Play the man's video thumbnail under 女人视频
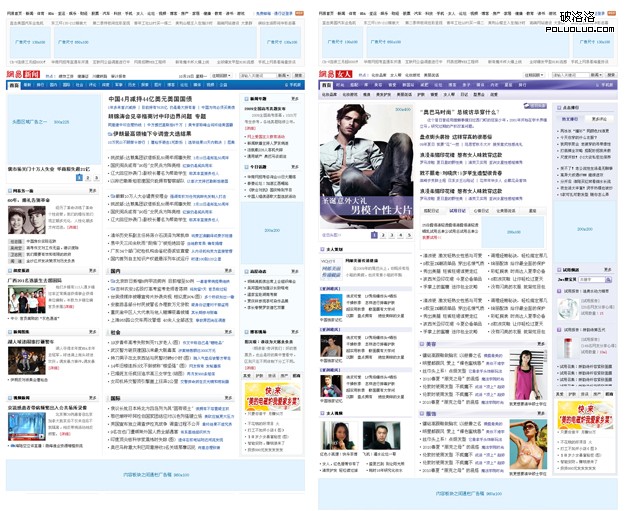Image resolution: width=625 pixels, height=511 pixels. [381, 436]
